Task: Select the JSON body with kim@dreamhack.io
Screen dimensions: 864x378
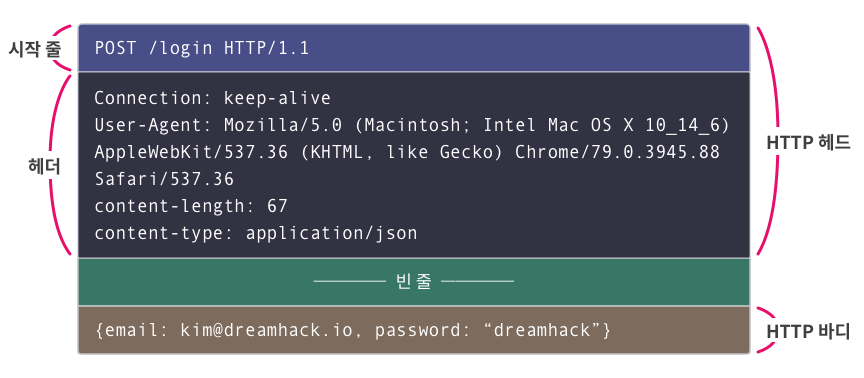Action: pyautogui.click(x=353, y=331)
